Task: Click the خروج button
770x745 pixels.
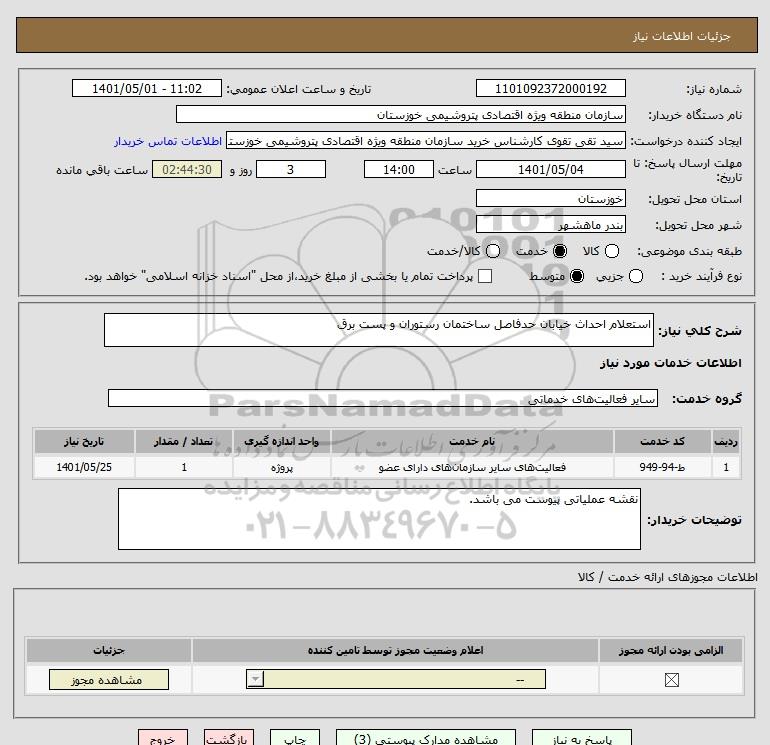Action: 163,738
